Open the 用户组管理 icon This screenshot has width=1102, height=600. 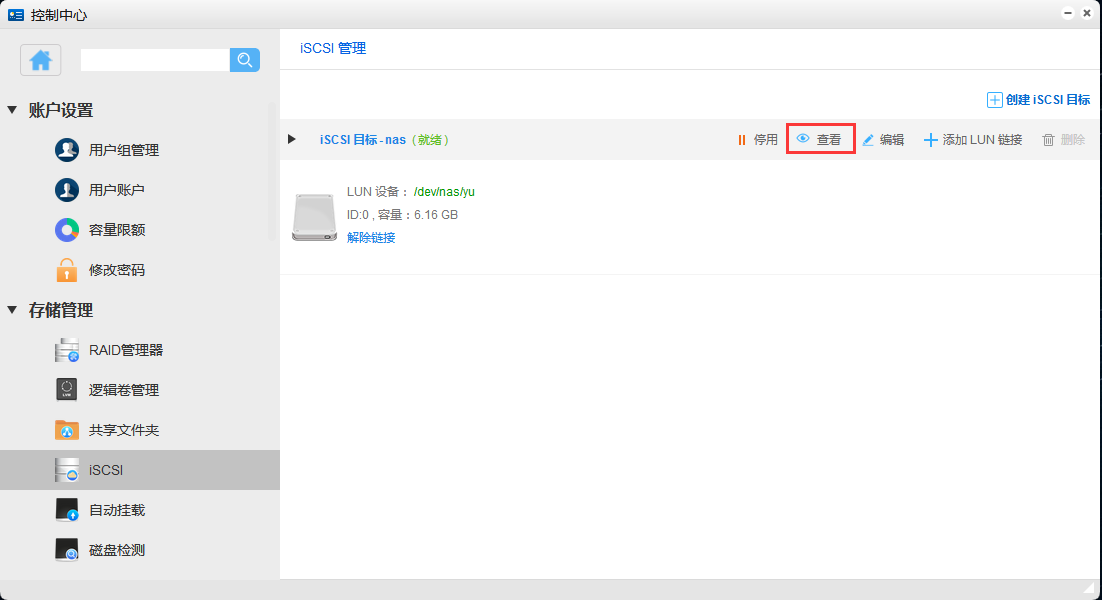[67, 150]
